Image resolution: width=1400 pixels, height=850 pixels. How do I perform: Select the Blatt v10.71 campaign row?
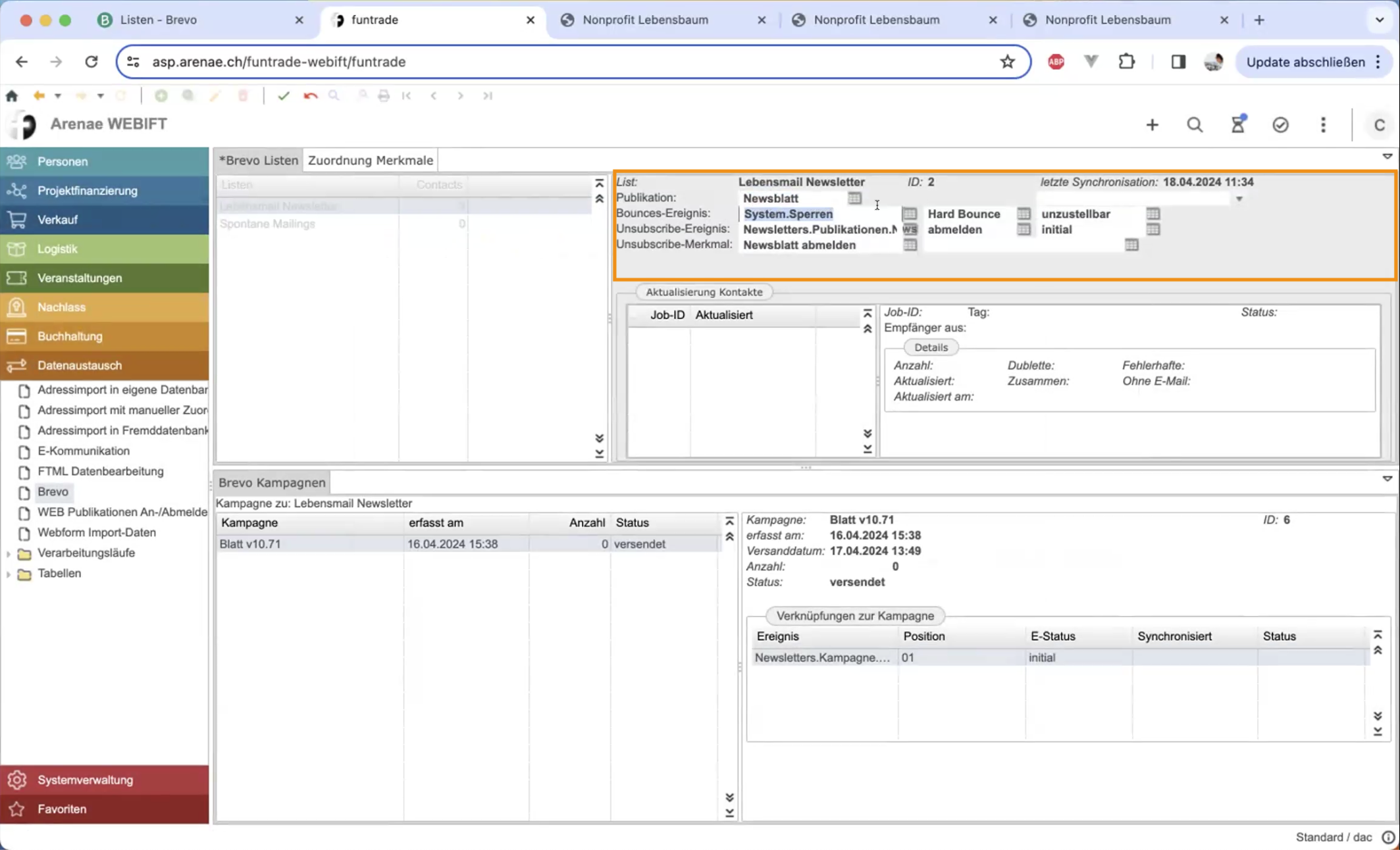[250, 544]
